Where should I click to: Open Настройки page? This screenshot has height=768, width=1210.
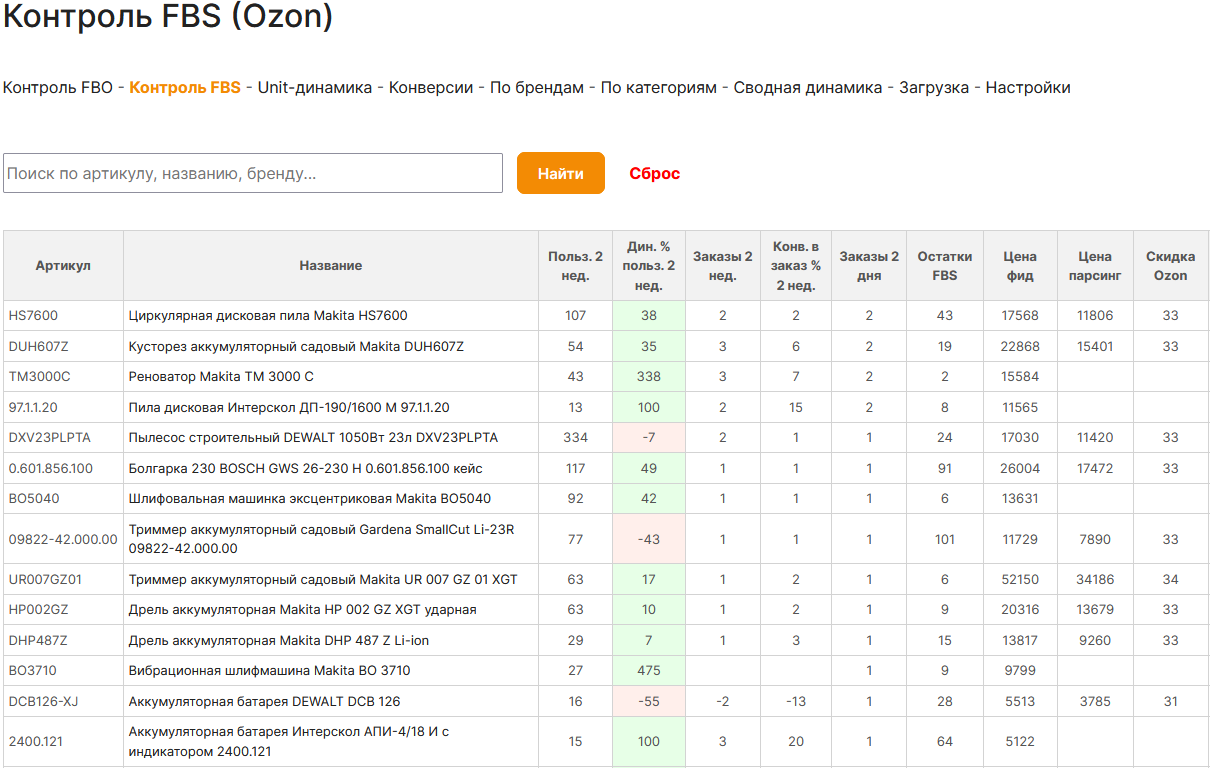point(1028,88)
